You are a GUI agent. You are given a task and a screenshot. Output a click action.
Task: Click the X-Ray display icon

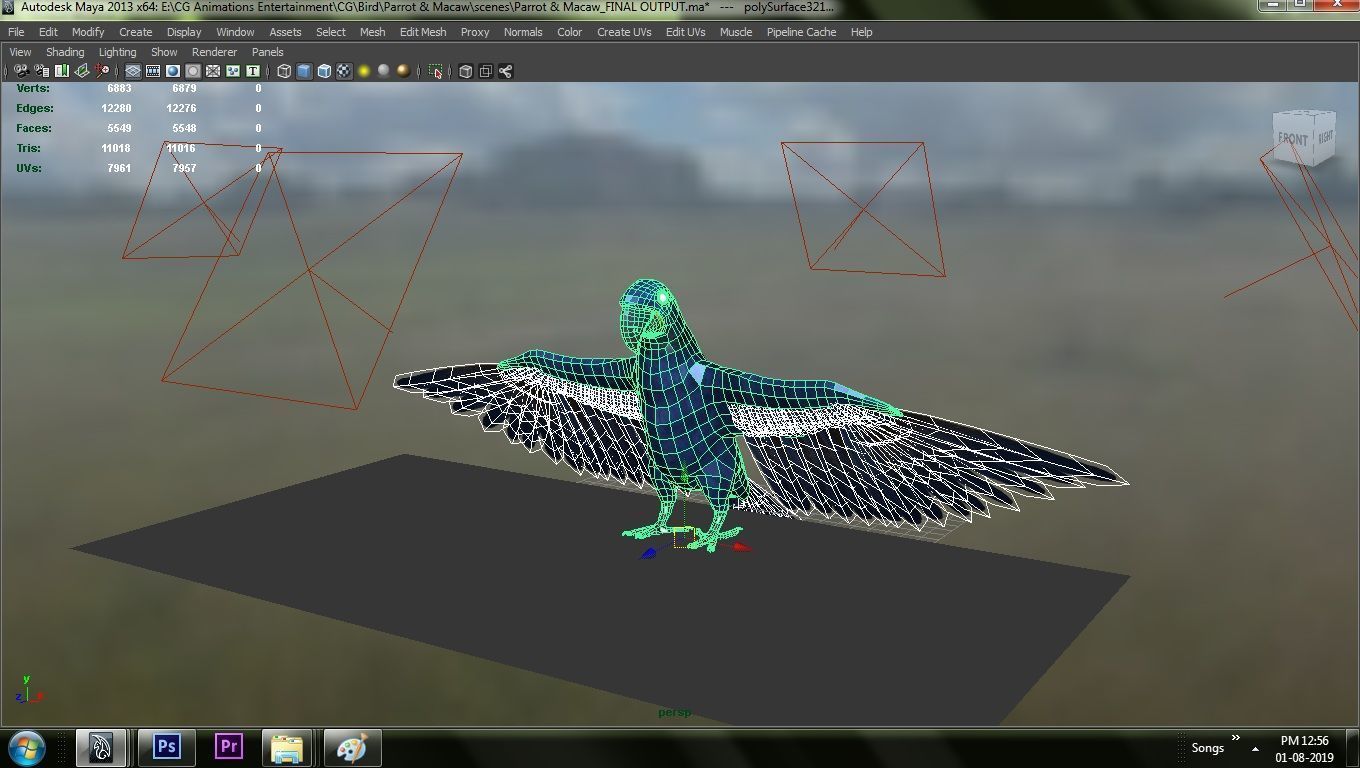tap(465, 71)
